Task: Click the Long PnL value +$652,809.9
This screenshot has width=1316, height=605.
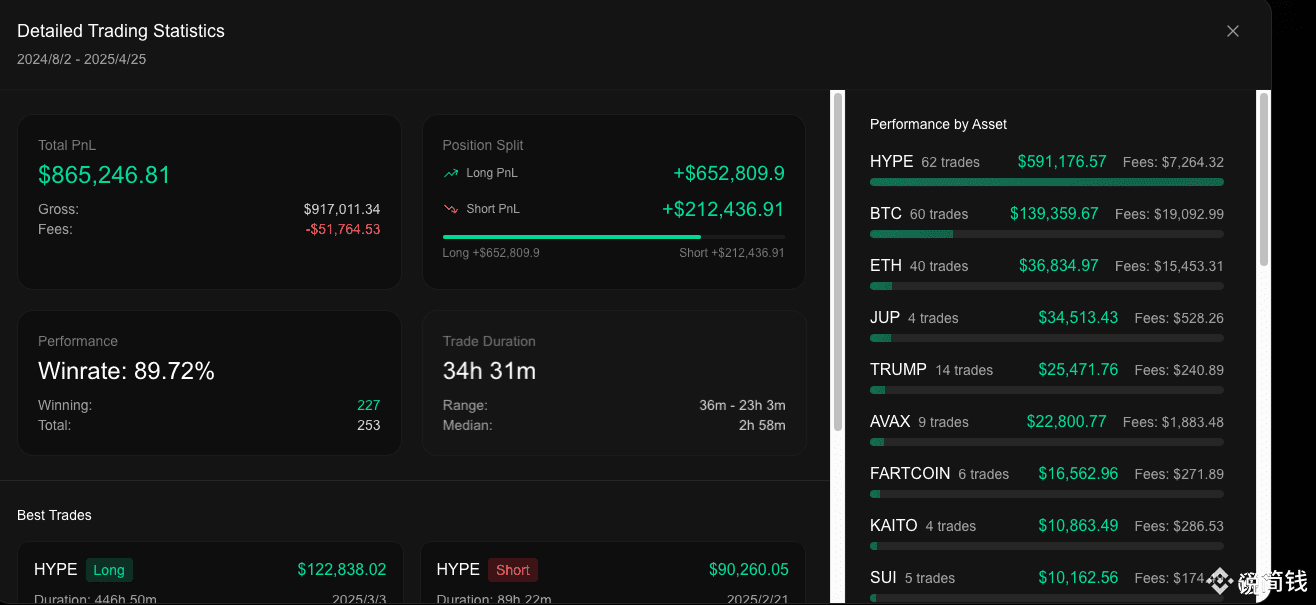Action: 729,173
